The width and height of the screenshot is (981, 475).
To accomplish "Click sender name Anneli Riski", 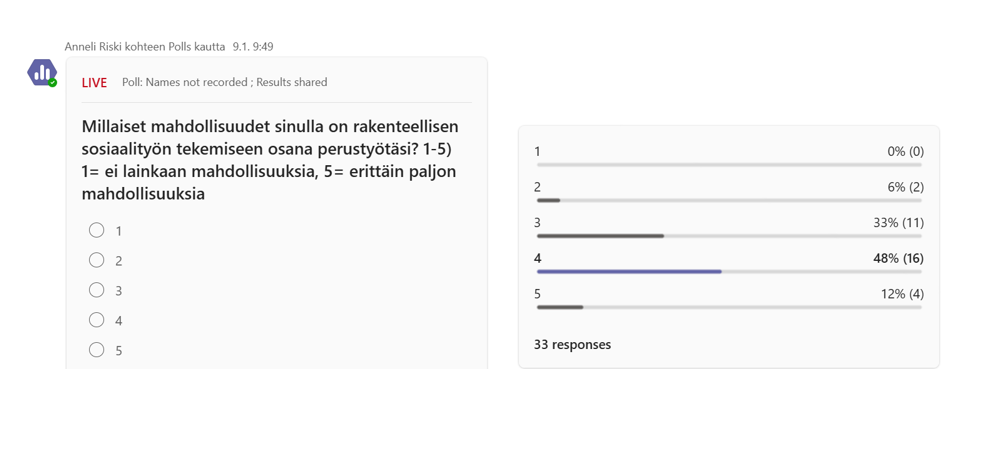I will 91,46.
